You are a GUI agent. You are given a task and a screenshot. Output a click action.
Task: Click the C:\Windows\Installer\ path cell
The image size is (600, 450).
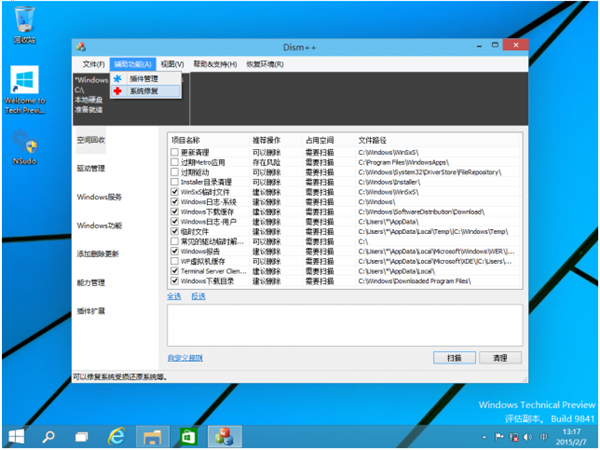[x=389, y=182]
